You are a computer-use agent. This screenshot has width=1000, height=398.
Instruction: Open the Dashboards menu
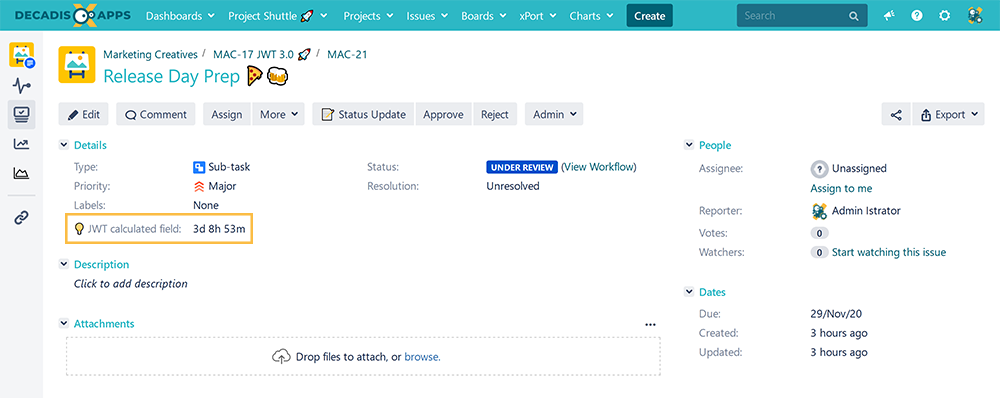click(179, 16)
